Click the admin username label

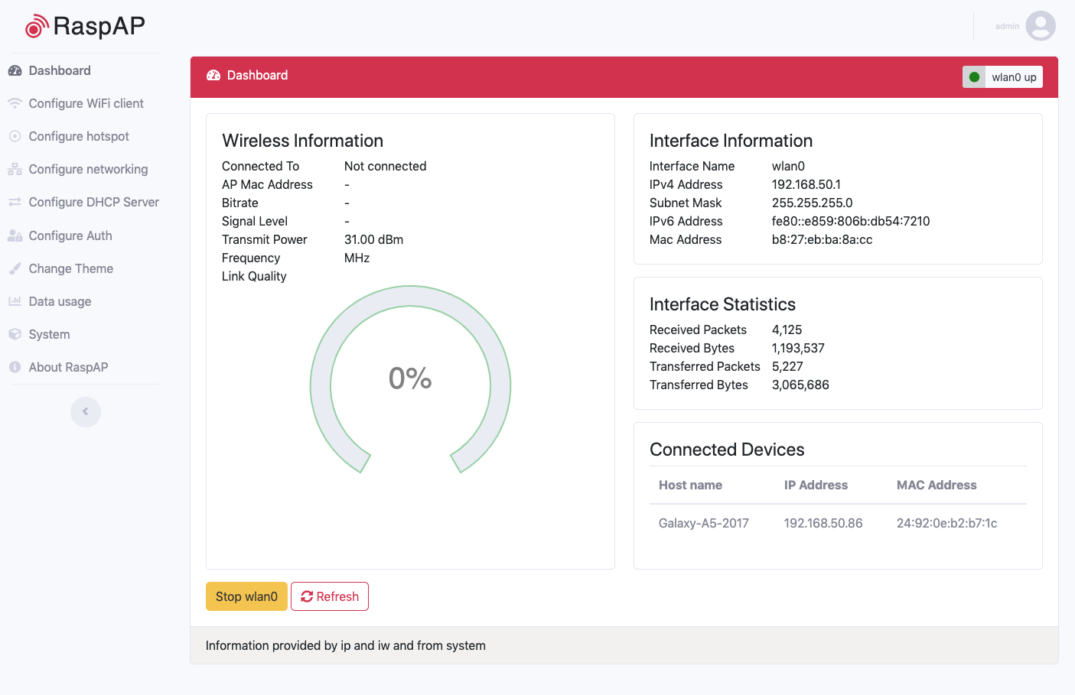(x=1006, y=26)
